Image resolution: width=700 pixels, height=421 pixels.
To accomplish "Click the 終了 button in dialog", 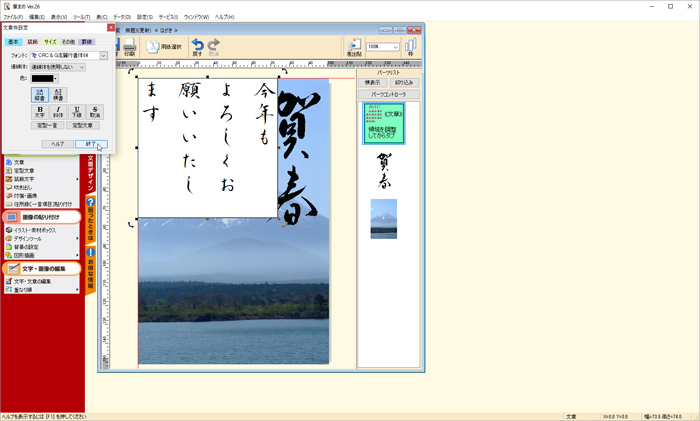I will [91, 144].
